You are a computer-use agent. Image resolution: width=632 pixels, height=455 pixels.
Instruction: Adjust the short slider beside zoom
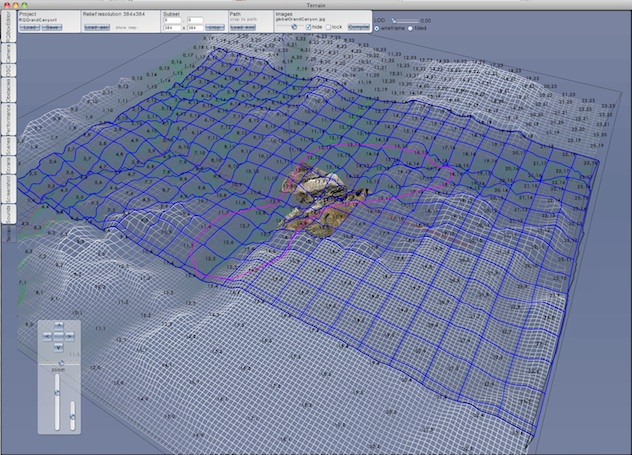click(73, 415)
